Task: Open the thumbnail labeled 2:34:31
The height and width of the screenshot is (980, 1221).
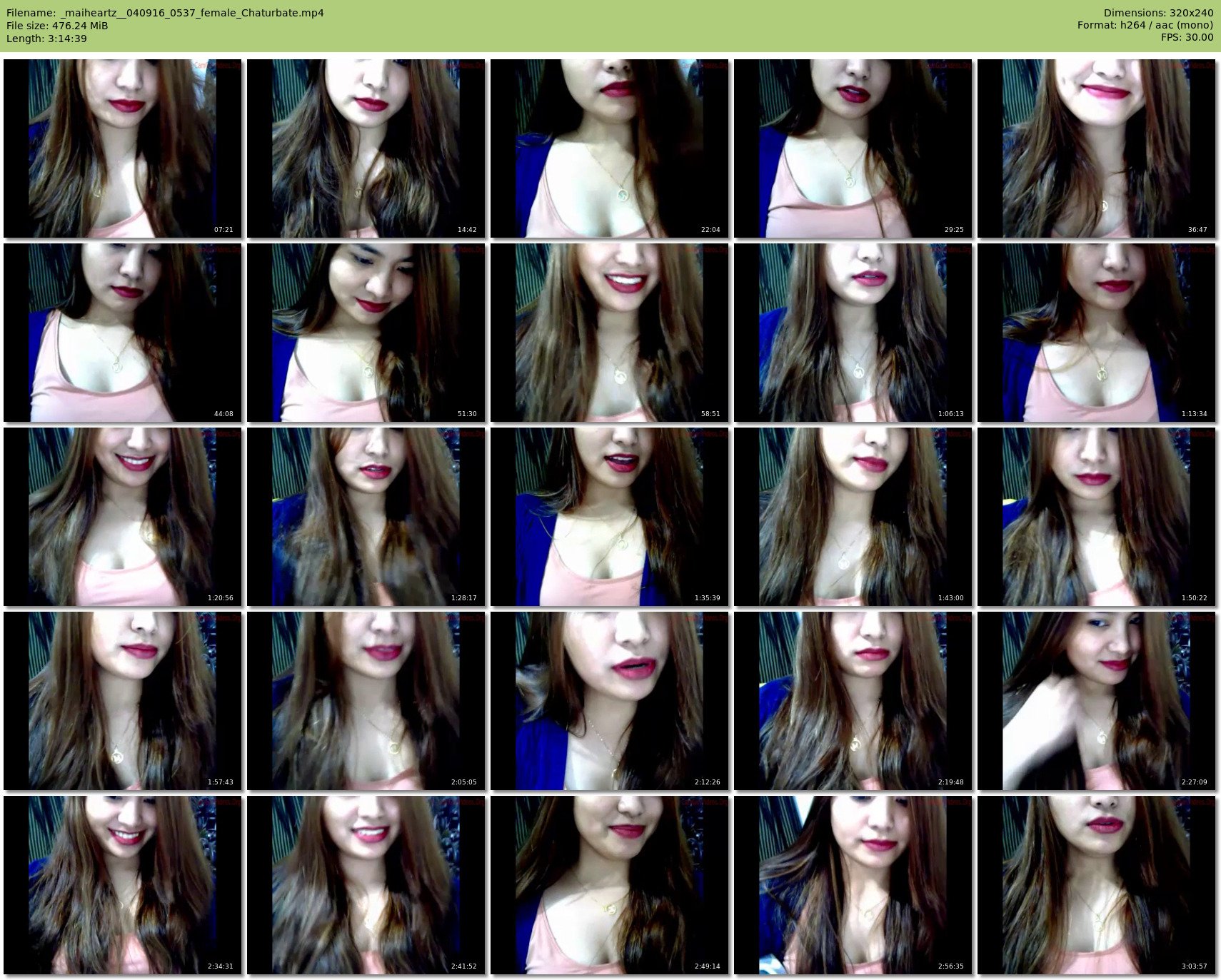Action: pyautogui.click(x=122, y=885)
